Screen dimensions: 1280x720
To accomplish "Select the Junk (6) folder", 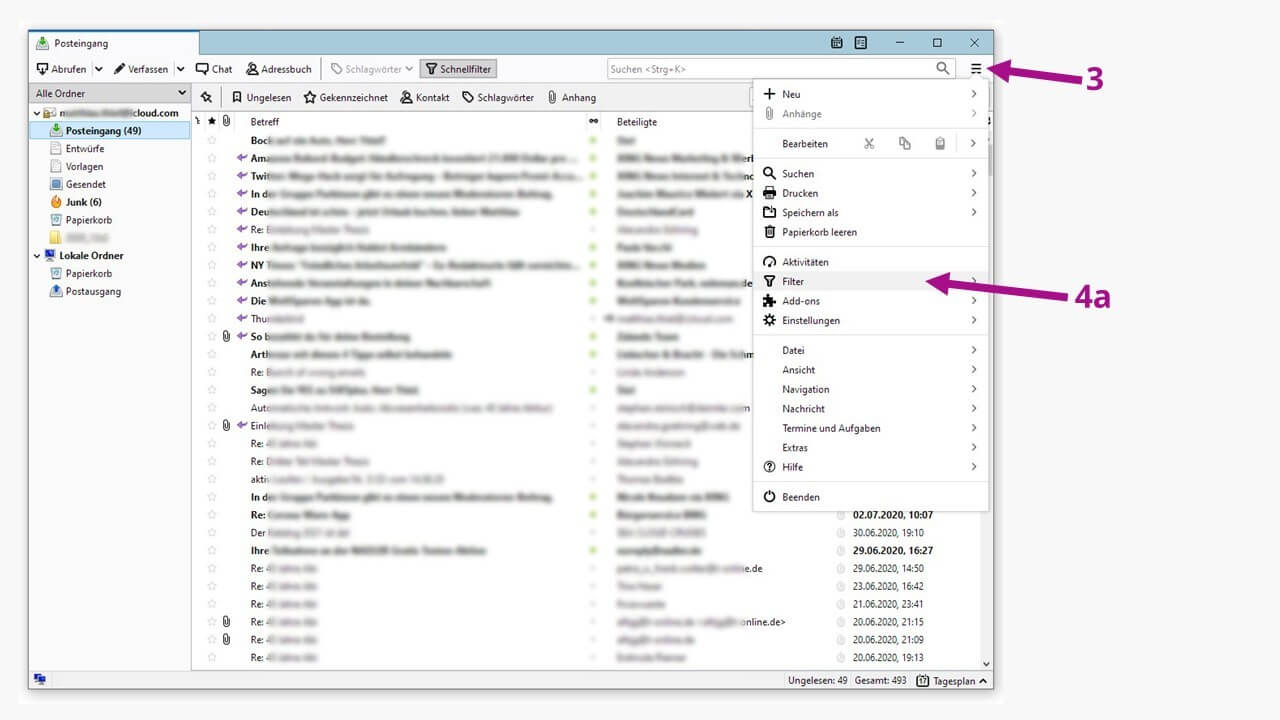I will (x=83, y=202).
